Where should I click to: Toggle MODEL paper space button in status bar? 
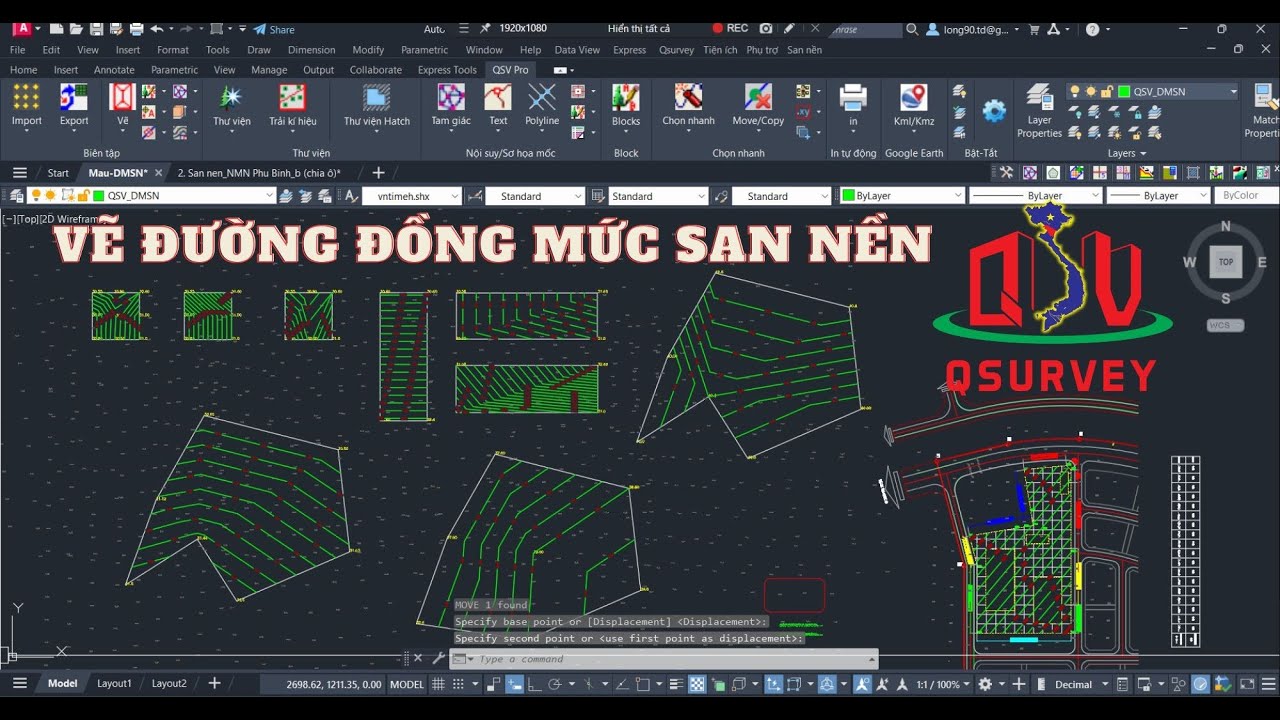(x=407, y=684)
